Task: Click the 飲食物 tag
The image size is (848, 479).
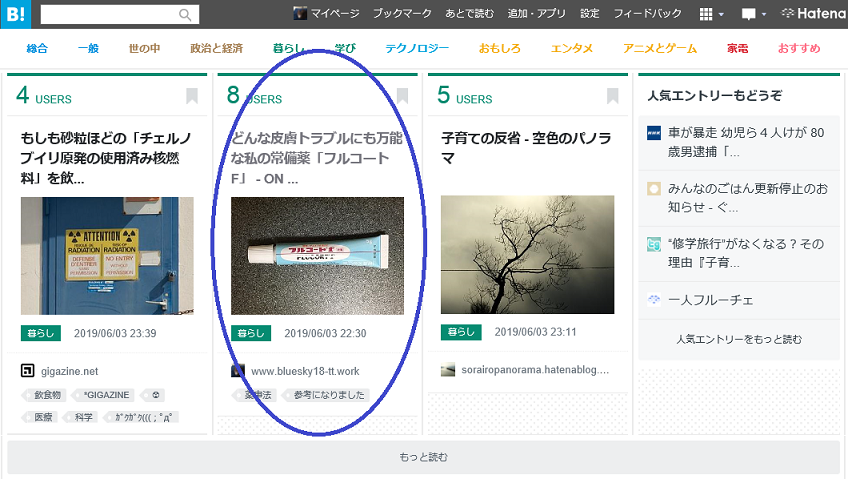Action: [44, 395]
